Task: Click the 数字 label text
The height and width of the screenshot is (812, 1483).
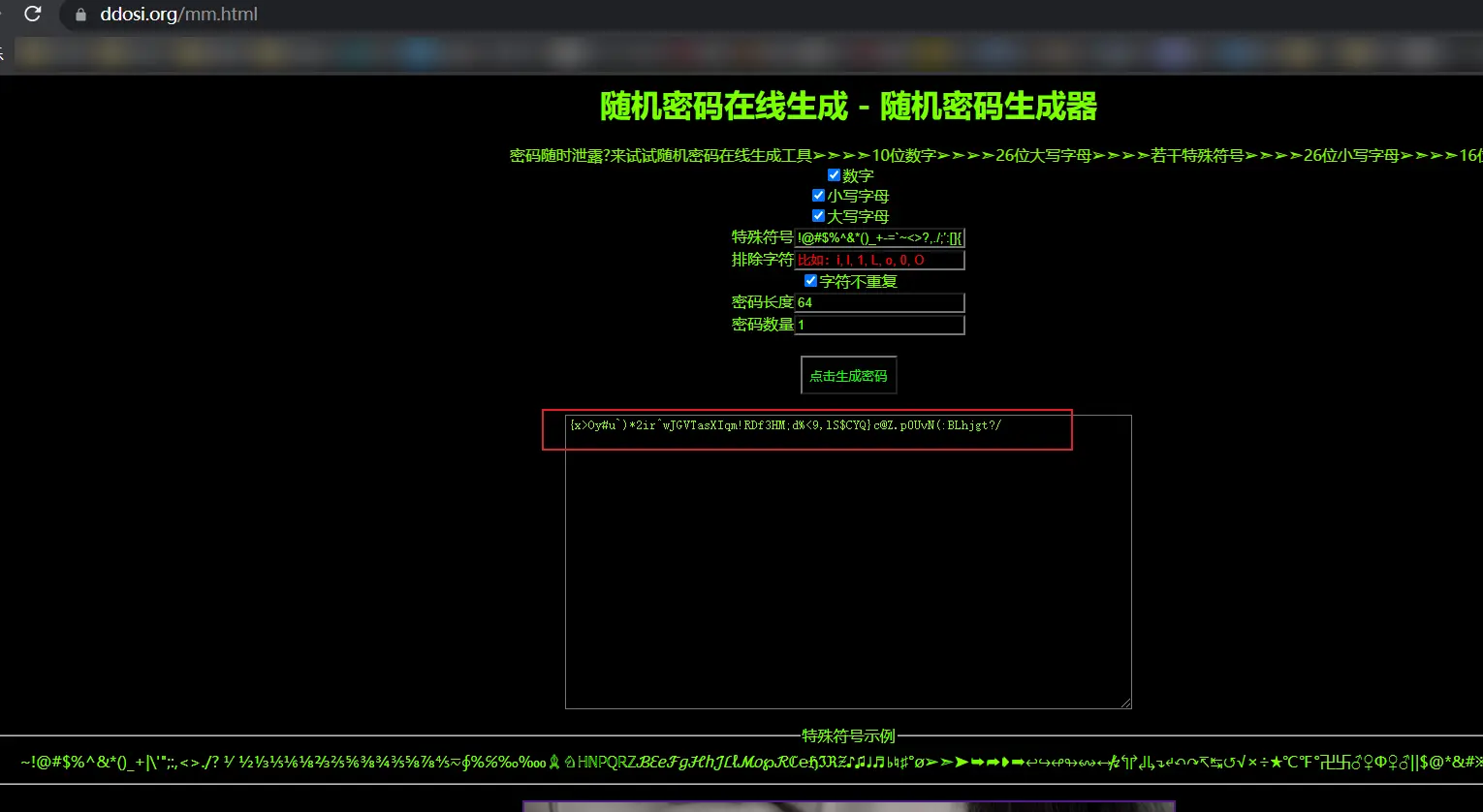Action: [858, 175]
